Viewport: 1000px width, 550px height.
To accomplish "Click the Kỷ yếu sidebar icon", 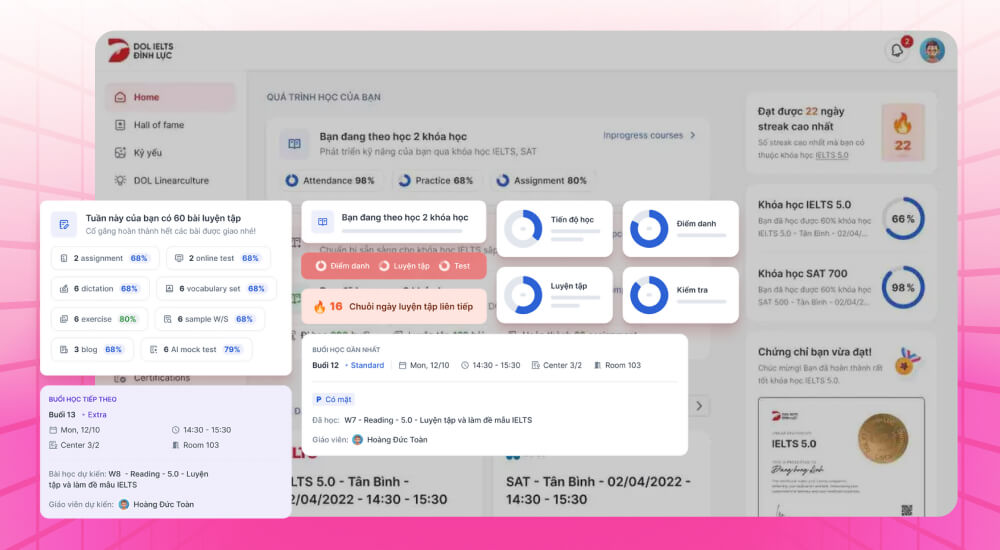I will (121, 153).
